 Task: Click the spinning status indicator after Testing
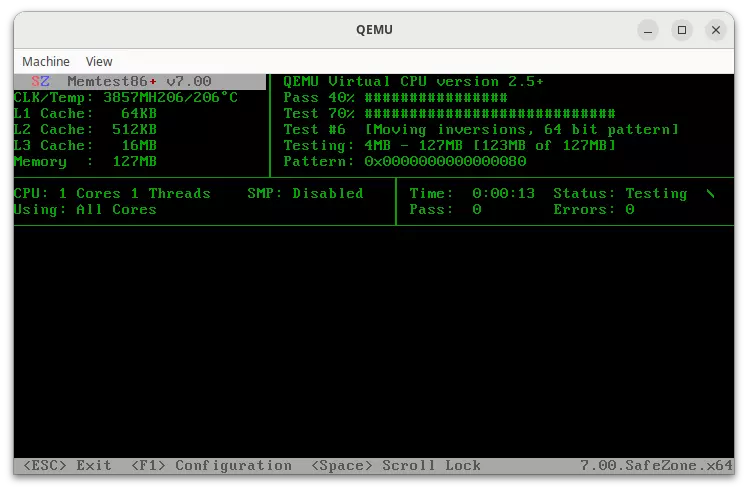pos(710,193)
